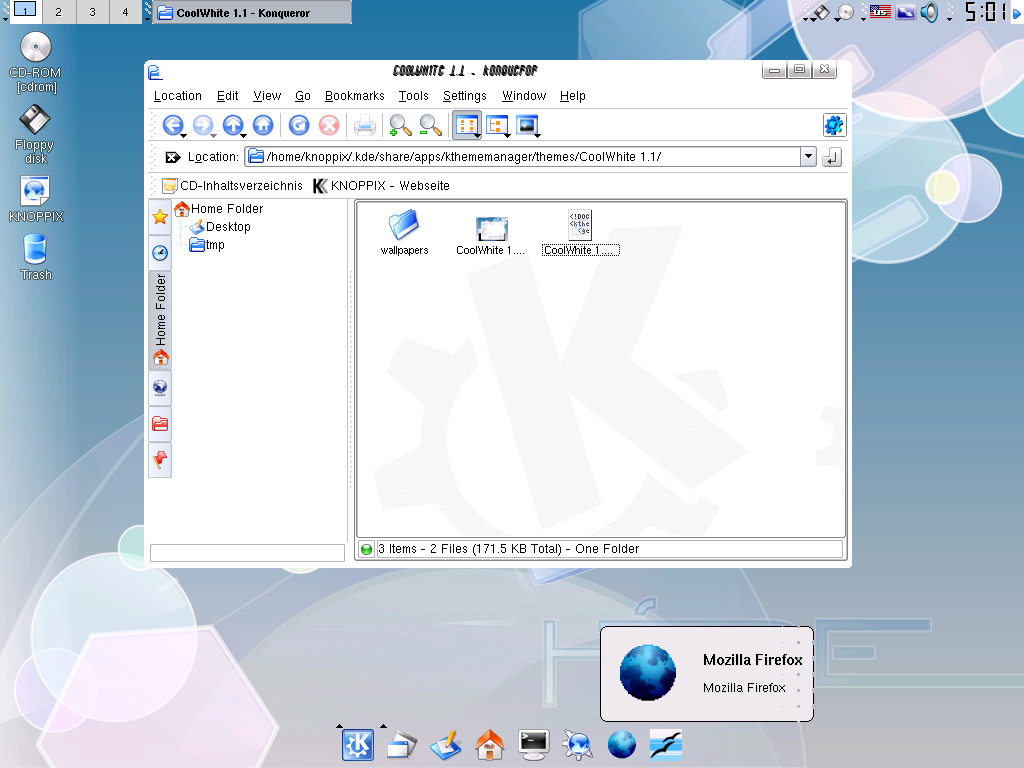Click into the Location address field
This screenshot has height=768, width=1024.
[x=524, y=157]
